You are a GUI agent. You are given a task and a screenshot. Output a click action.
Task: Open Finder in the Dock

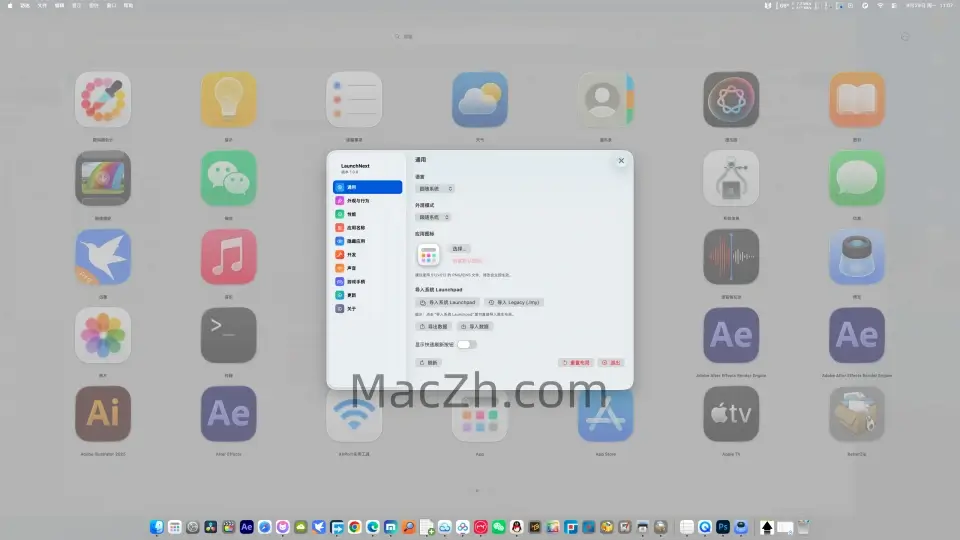[x=157, y=527]
